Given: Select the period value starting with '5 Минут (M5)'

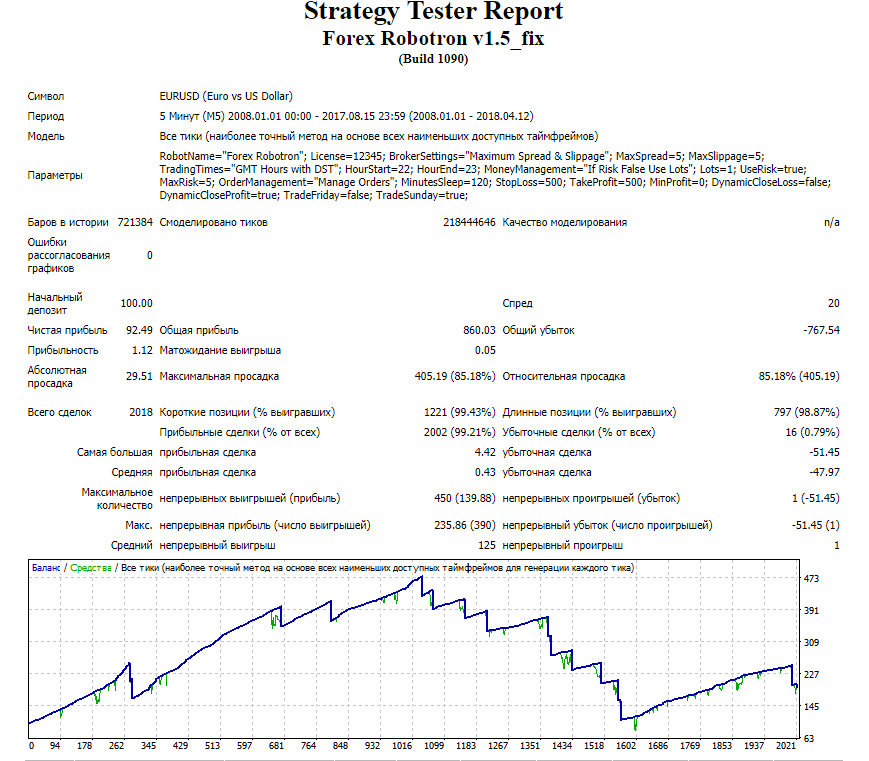Looking at the screenshot, I should coord(346,116).
